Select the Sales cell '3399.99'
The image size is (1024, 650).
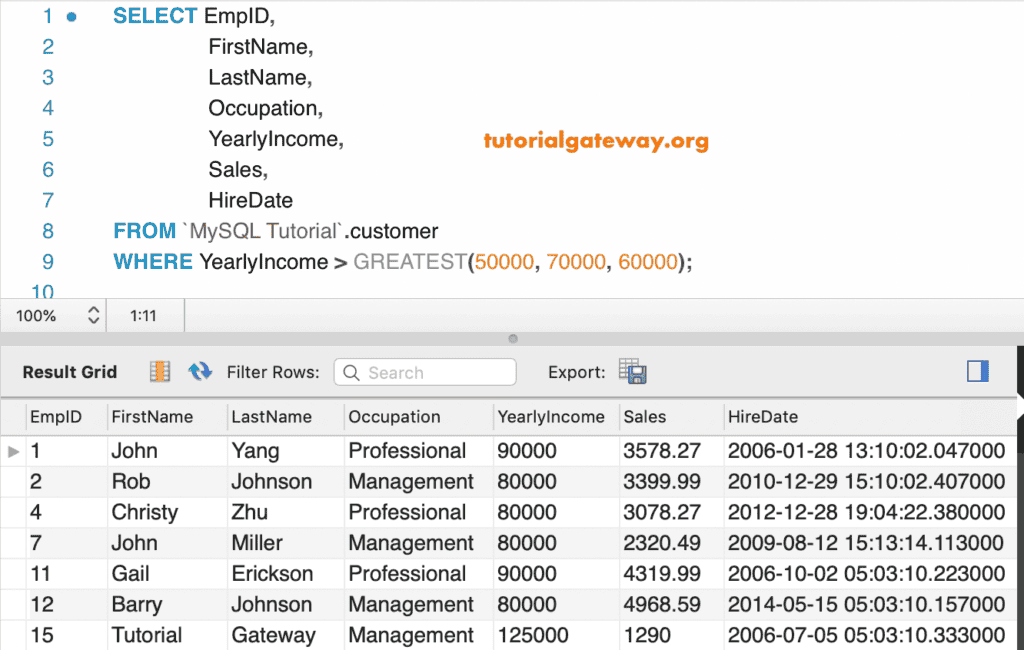[x=662, y=481]
